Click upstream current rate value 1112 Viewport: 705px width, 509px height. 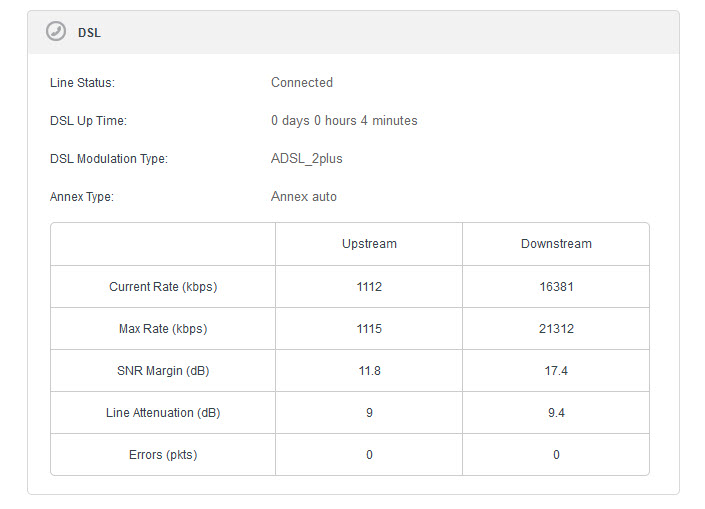click(369, 287)
